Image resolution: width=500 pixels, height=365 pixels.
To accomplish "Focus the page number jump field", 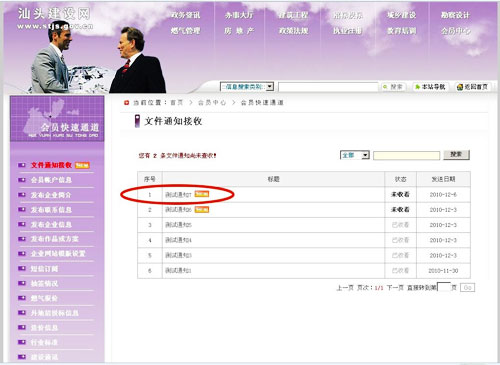I will [444, 287].
